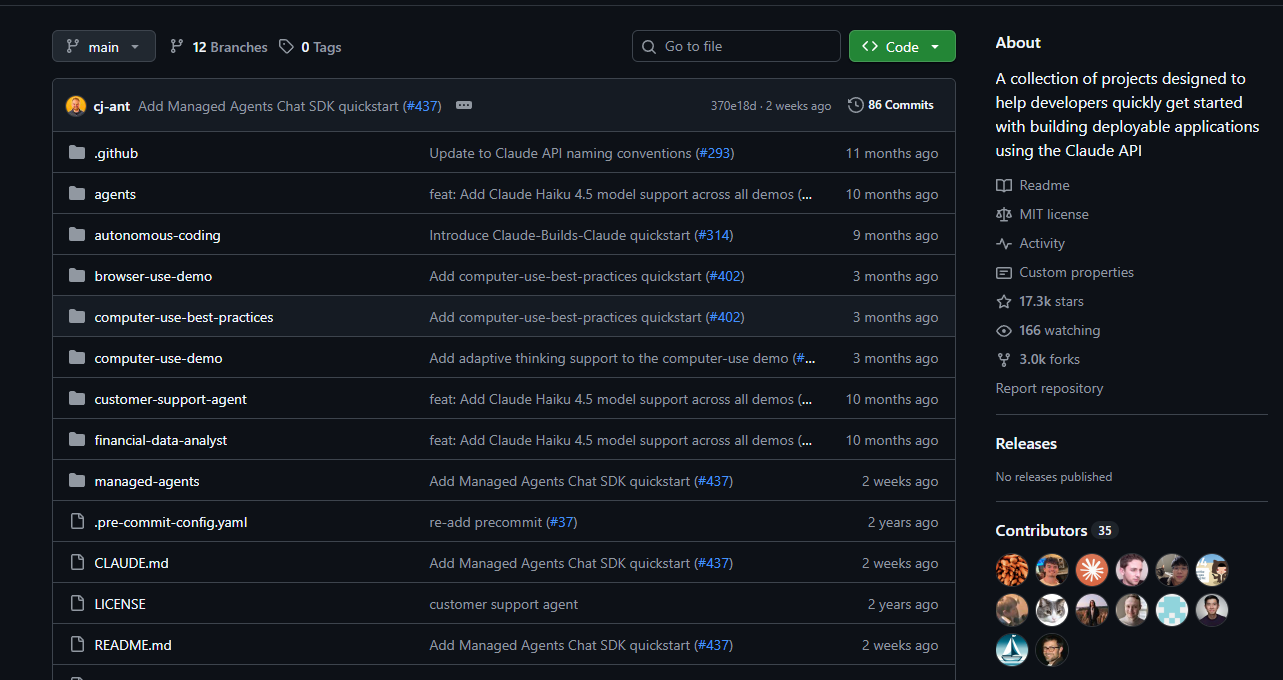1283x680 pixels.
Task: Open the cat contributor avatar
Action: [1052, 610]
